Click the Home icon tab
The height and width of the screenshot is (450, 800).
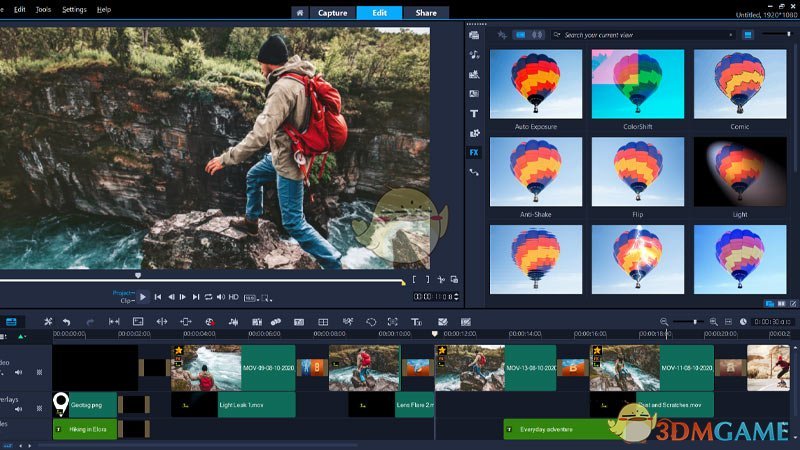[x=299, y=13]
